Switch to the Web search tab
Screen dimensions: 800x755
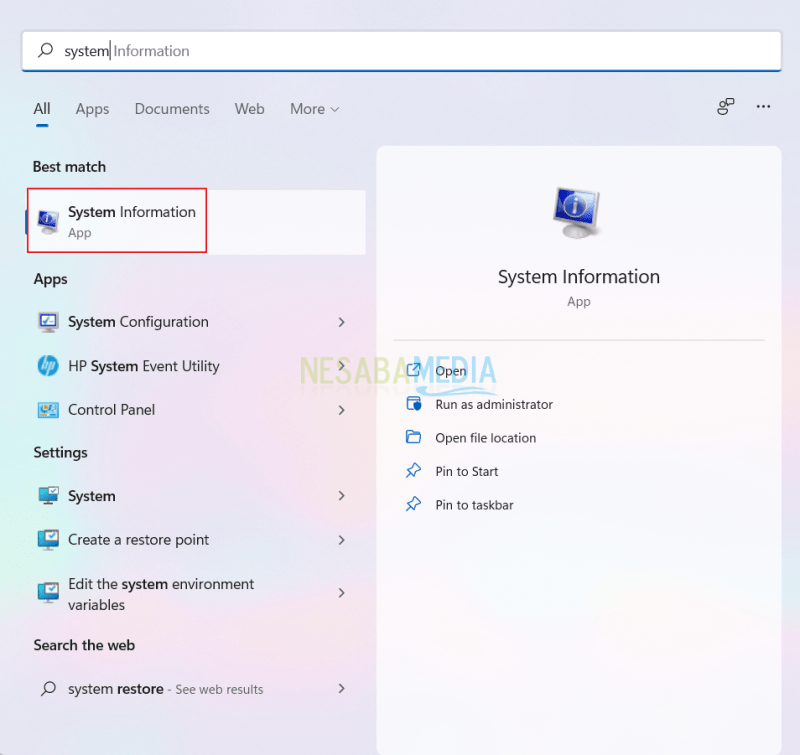click(x=249, y=109)
